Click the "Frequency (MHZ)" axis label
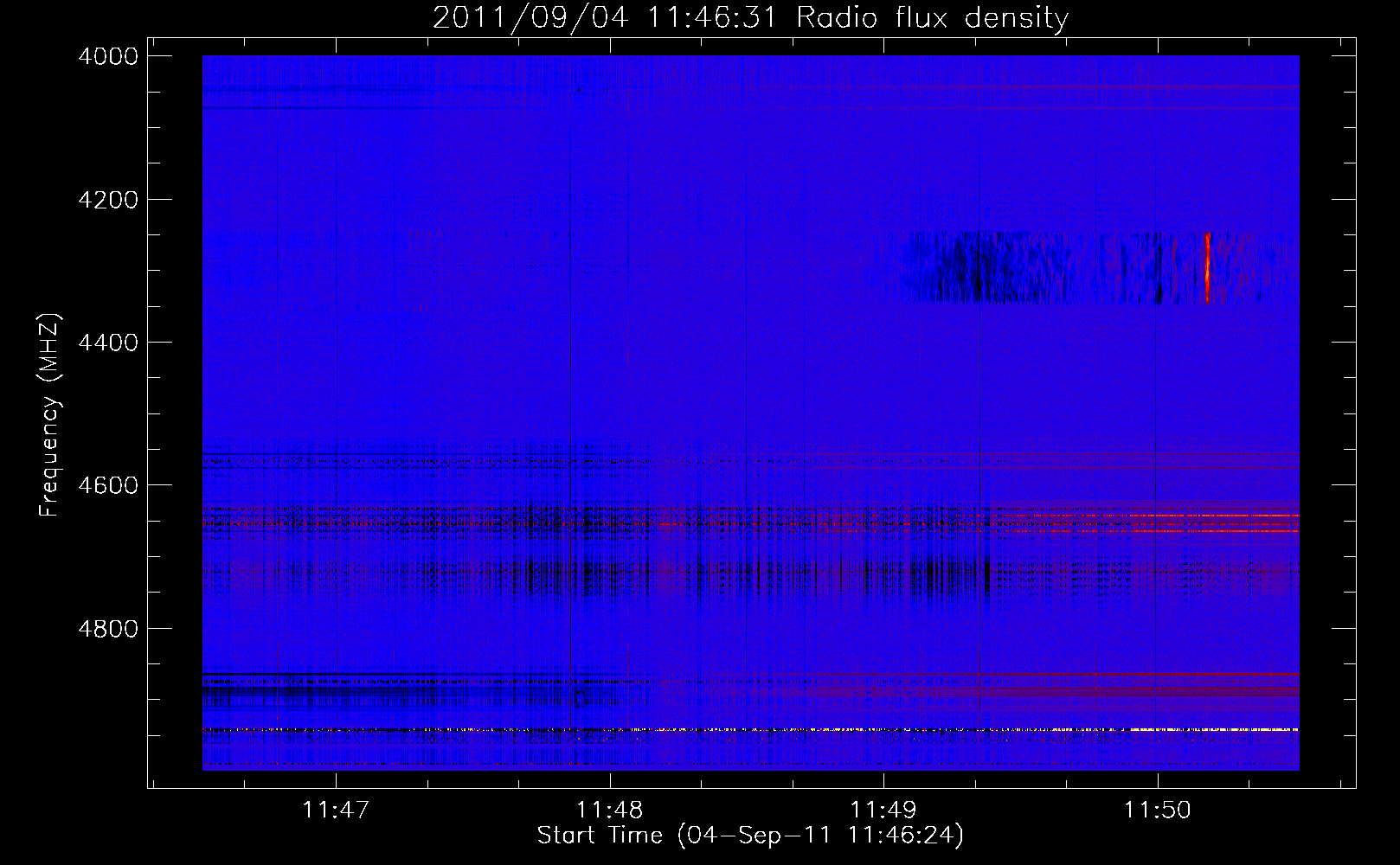Viewport: 1400px width, 865px height. click(x=49, y=415)
